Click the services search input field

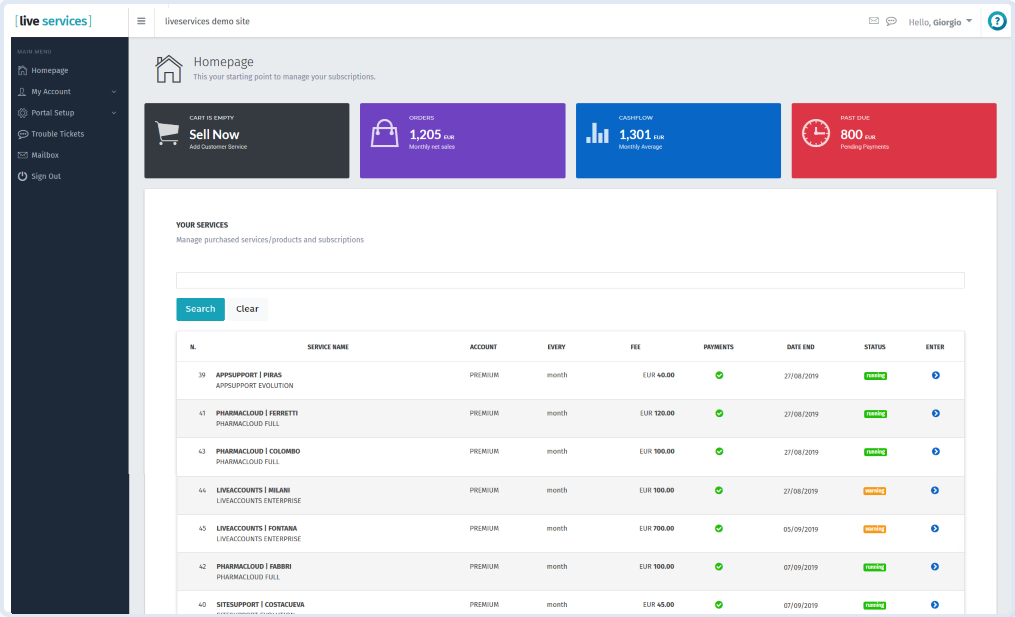[x=570, y=280]
